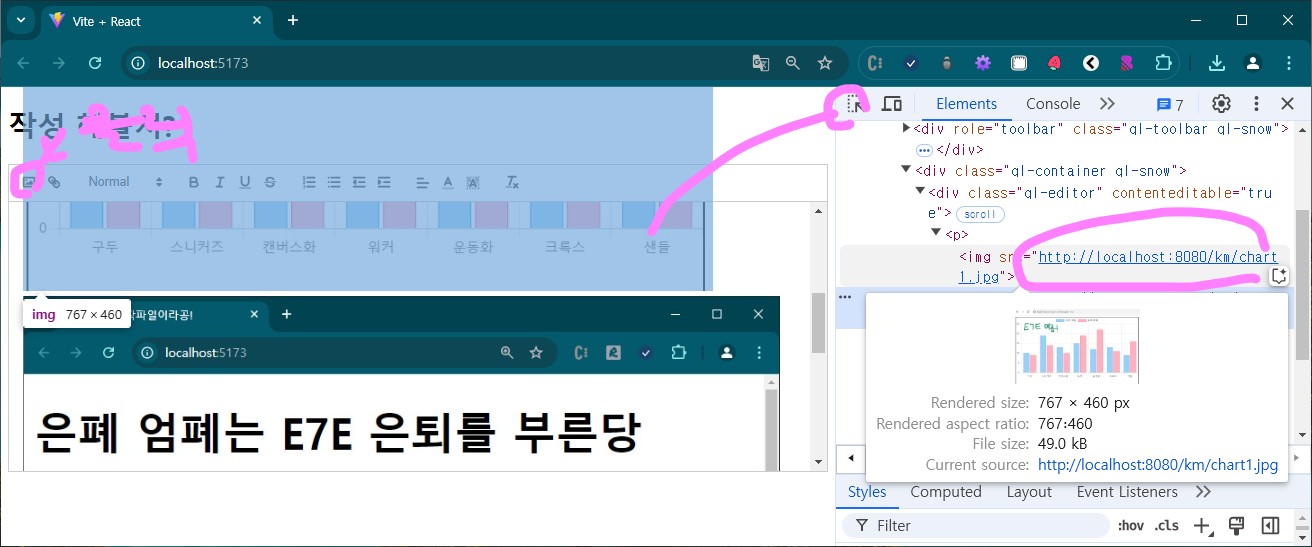Expand the ql-toolbar div node
The height and width of the screenshot is (547, 1312).
[907, 129]
